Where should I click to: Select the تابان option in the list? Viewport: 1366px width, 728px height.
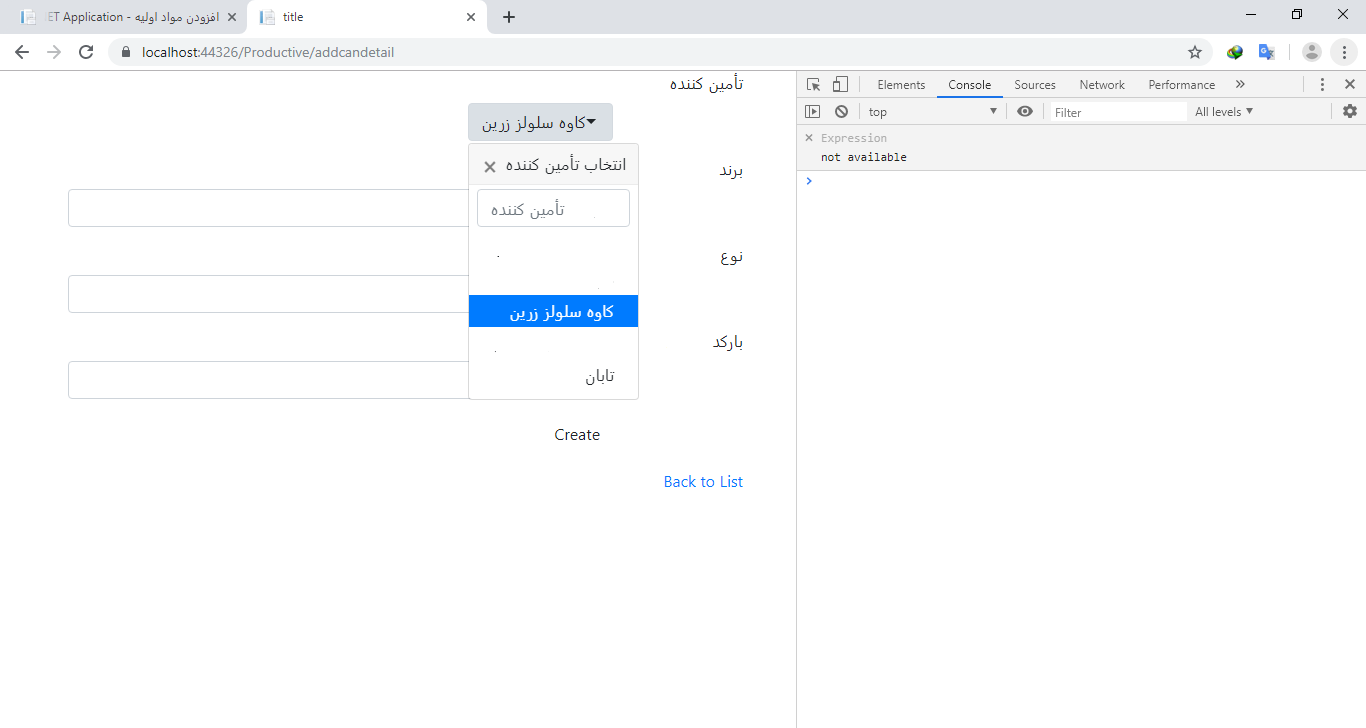(x=553, y=376)
